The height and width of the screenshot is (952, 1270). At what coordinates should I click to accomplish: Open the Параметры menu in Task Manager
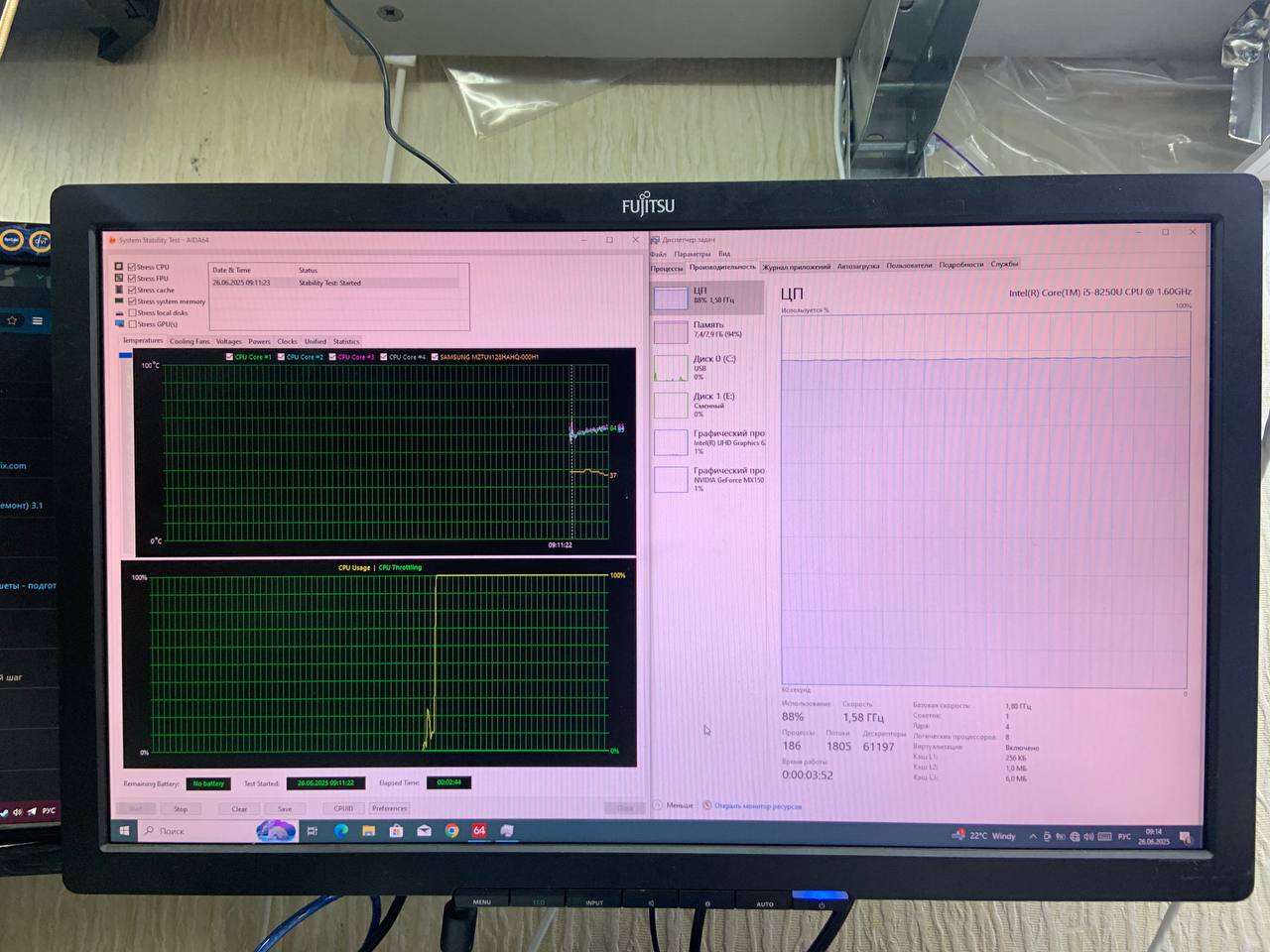pos(692,254)
